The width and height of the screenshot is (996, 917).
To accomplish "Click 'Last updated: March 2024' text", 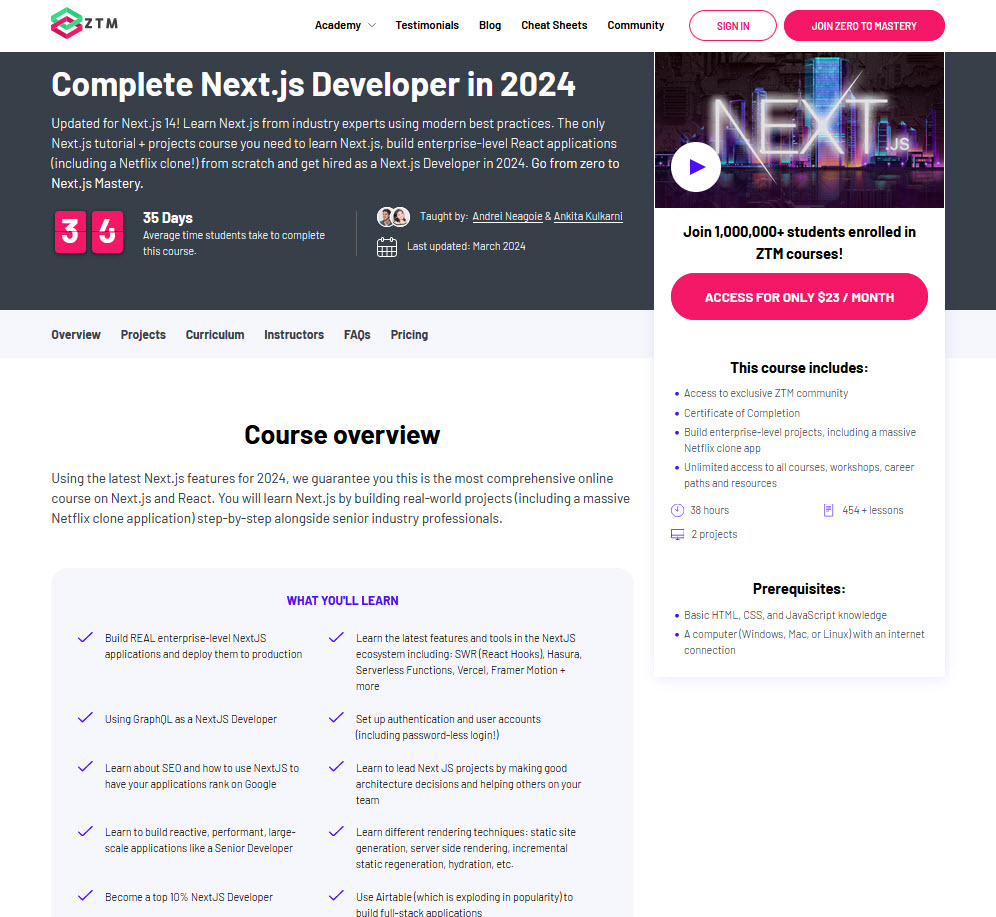I will (466, 246).
